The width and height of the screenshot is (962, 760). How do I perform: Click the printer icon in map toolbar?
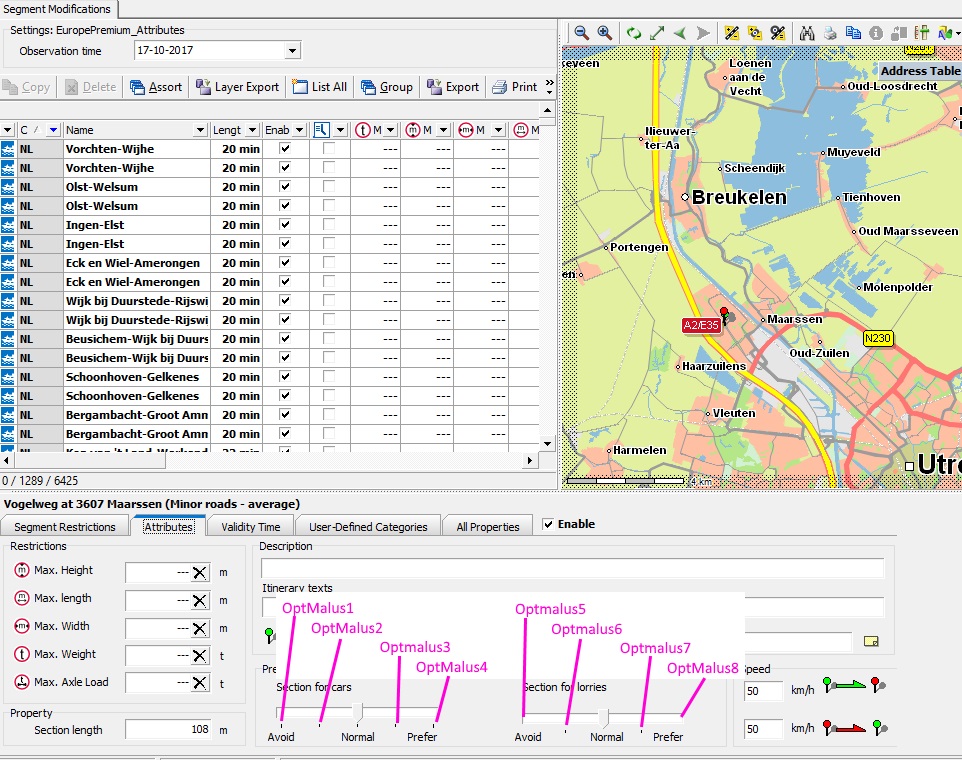[830, 33]
